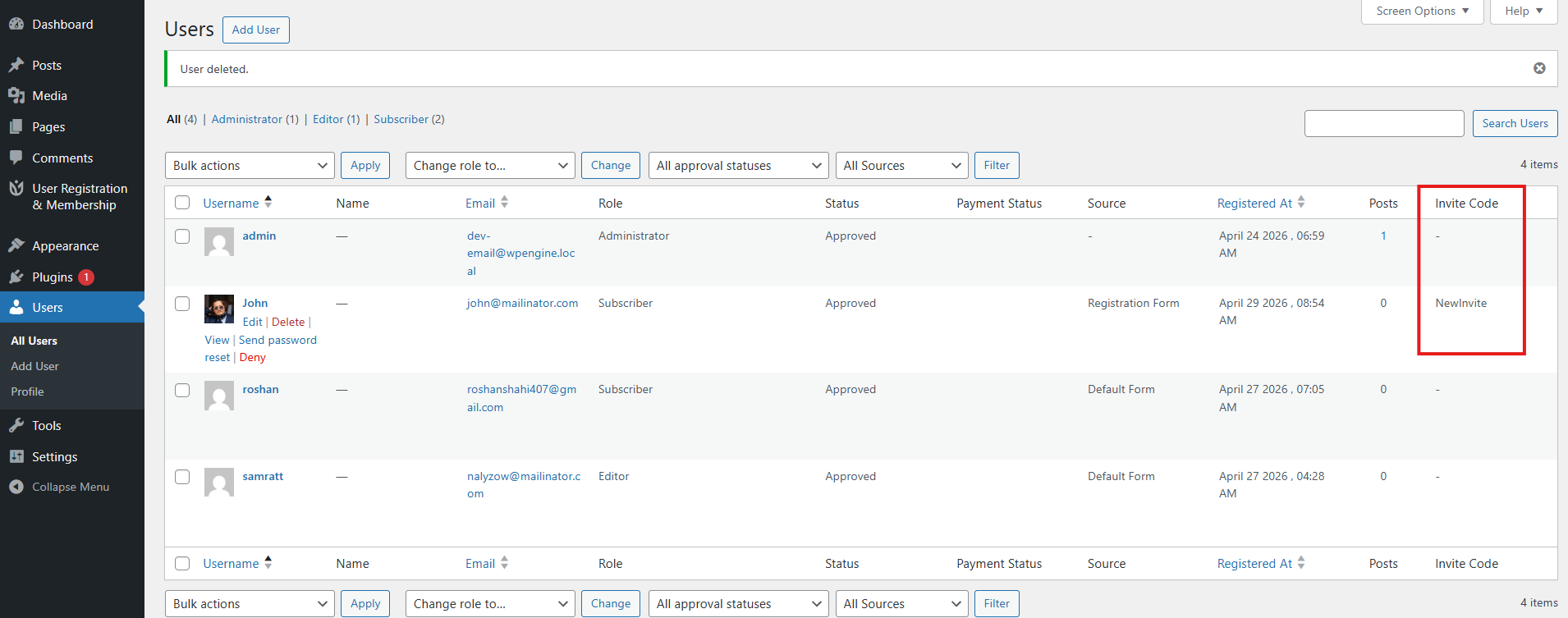Click the Plugins plug icon
Screen dimensions: 1568x618
(16, 277)
